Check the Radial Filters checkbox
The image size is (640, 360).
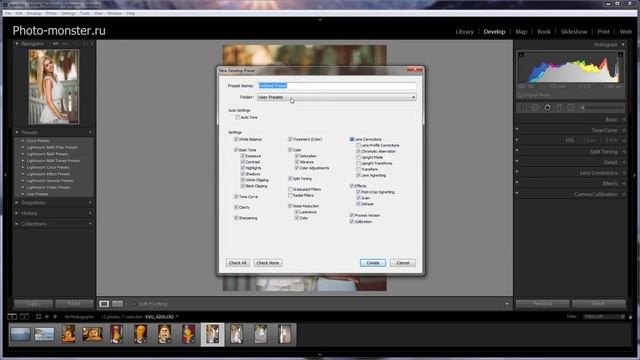pos(290,196)
